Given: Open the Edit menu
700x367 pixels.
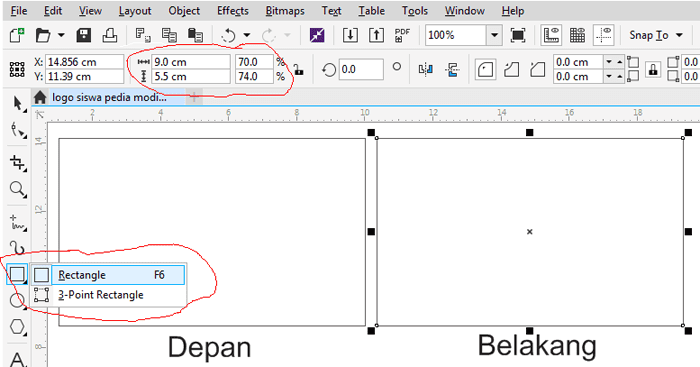Looking at the screenshot, I should pyautogui.click(x=53, y=11).
